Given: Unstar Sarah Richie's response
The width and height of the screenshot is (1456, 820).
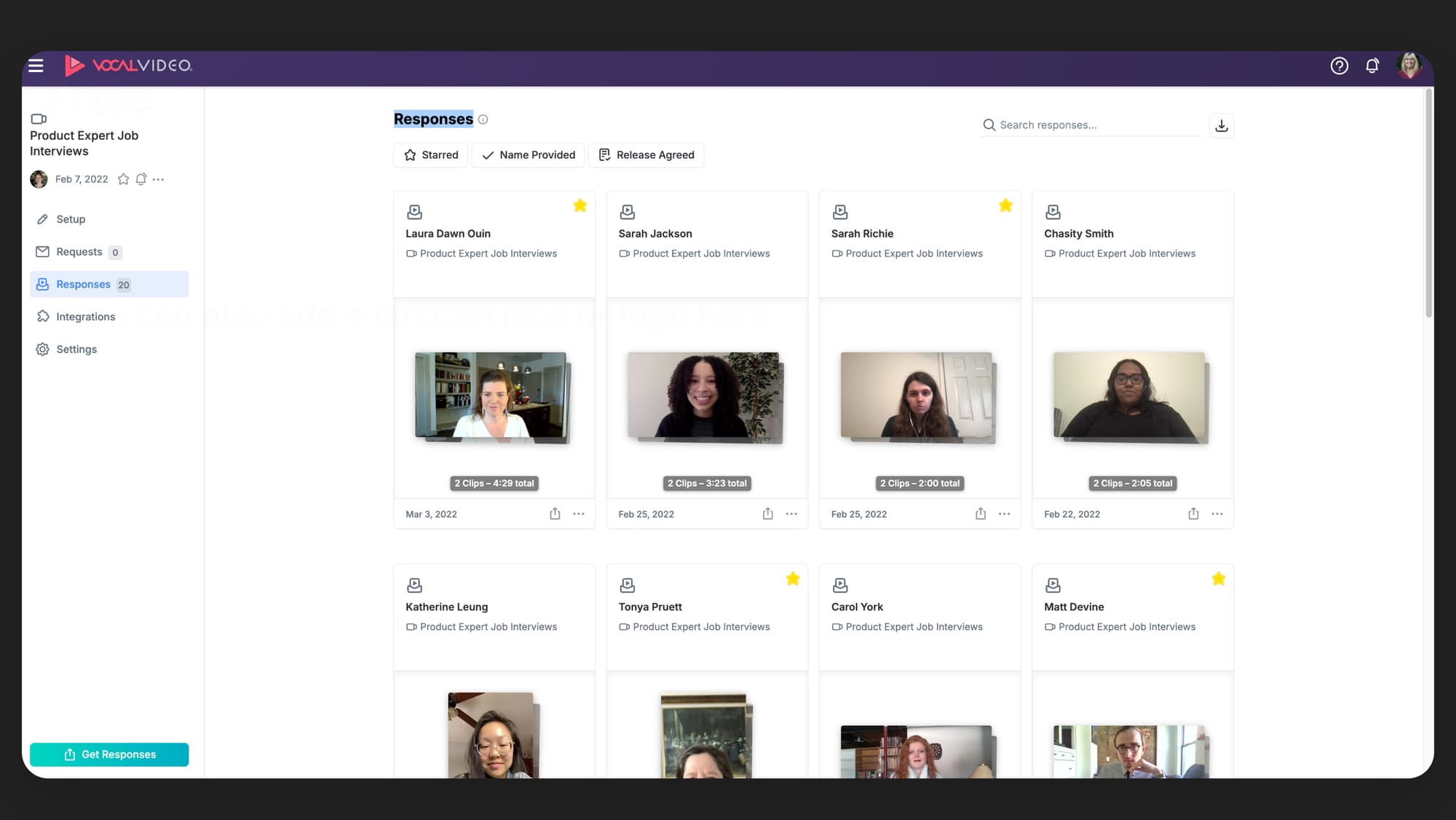Looking at the screenshot, I should [1005, 205].
